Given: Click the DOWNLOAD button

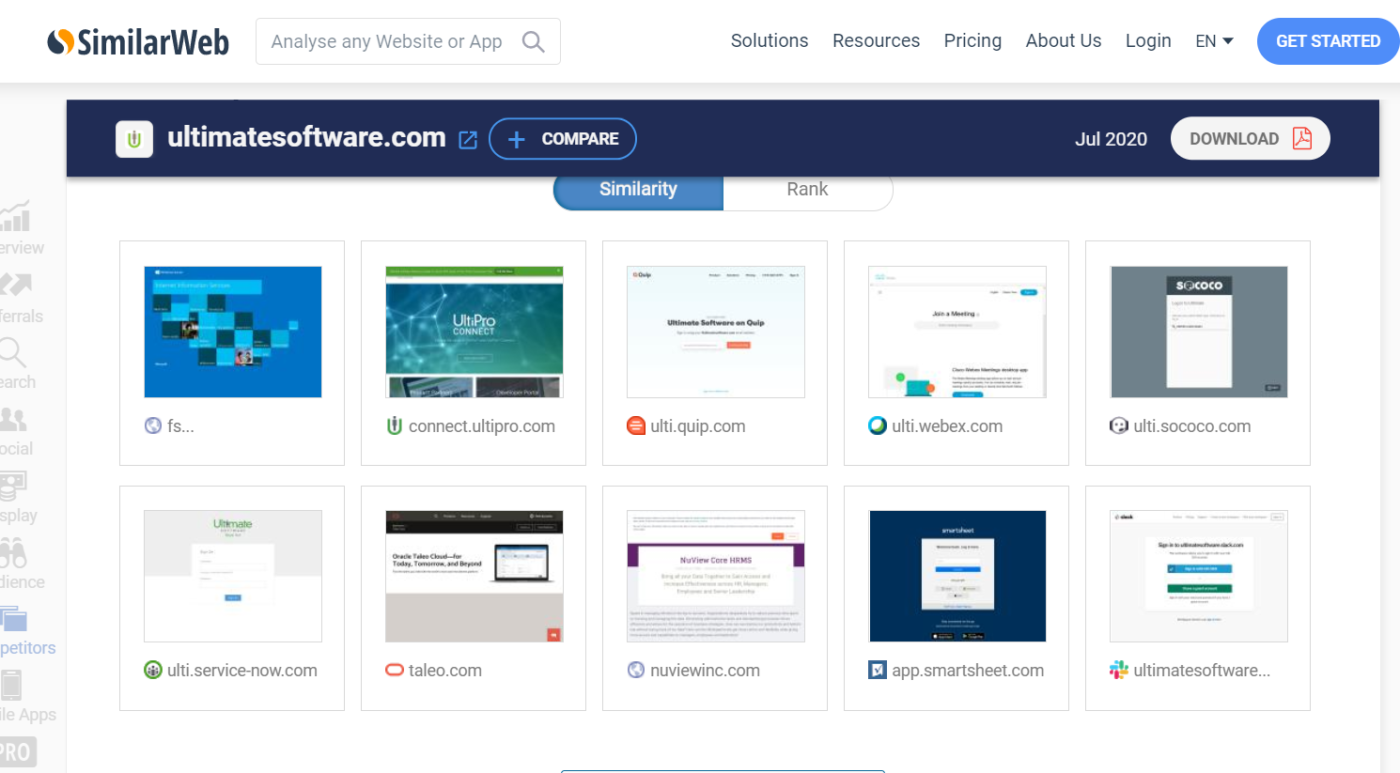Looking at the screenshot, I should coord(1250,139).
